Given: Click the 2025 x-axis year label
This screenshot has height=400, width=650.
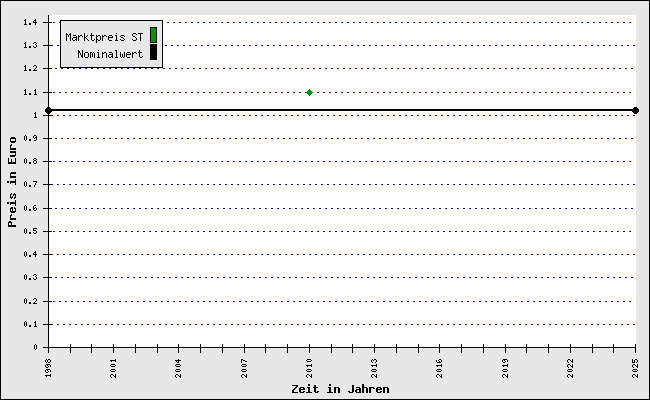Looking at the screenshot, I should point(636,368).
